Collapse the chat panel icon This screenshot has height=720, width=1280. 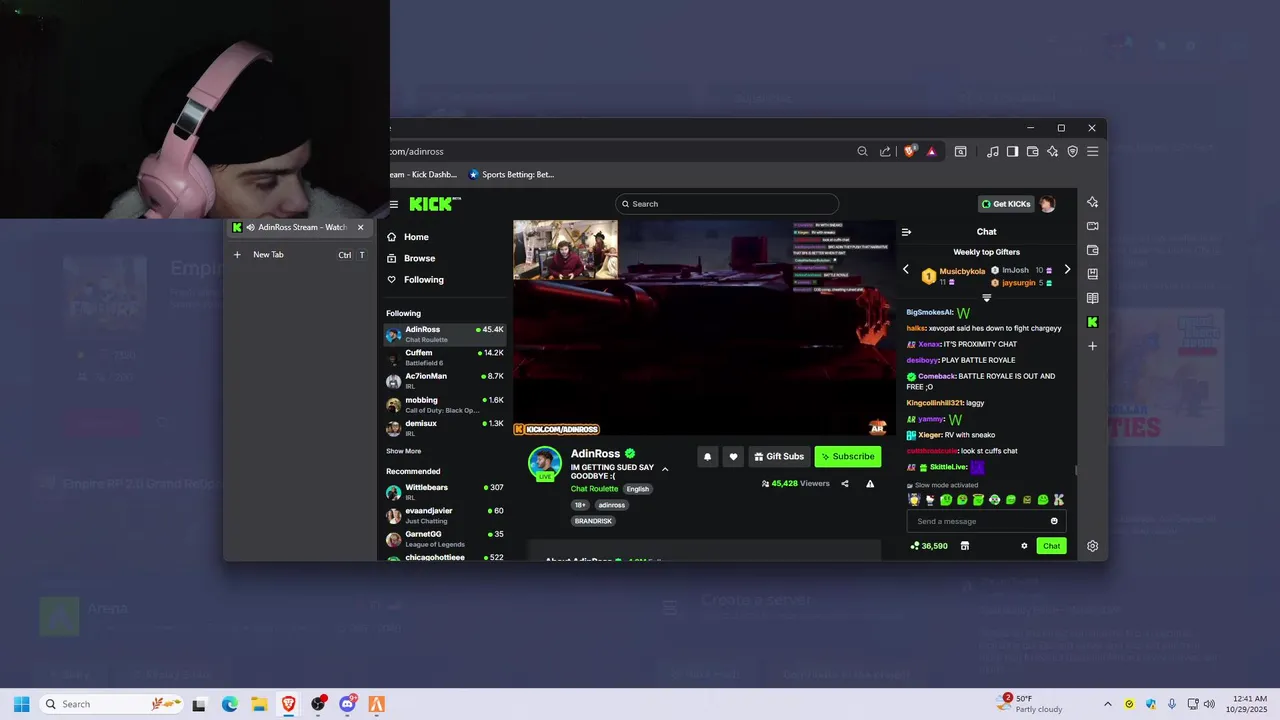click(x=906, y=232)
